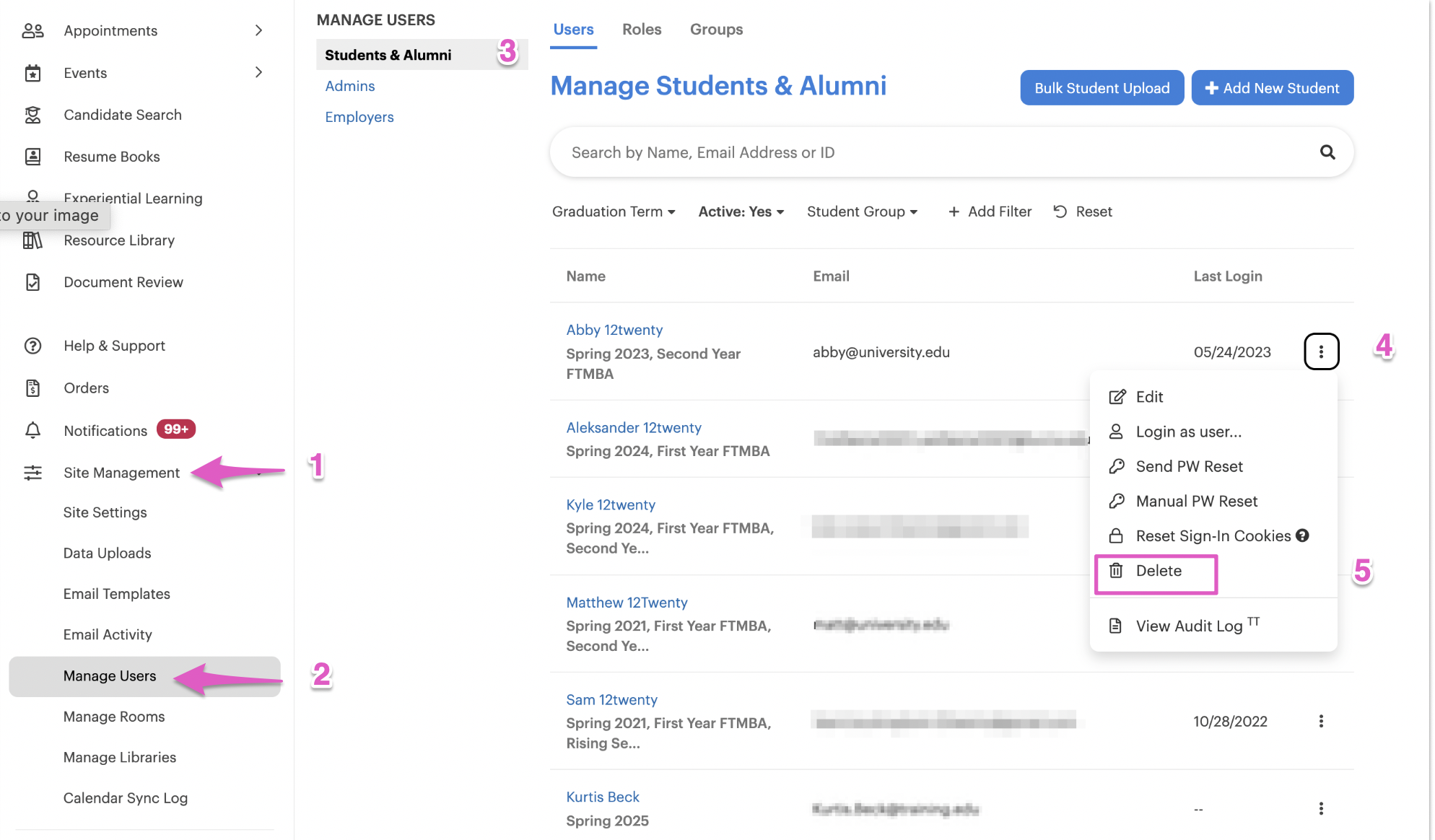Open Sam 12twenty's three-dot actions menu
This screenshot has height=840, width=1435.
tap(1321, 721)
